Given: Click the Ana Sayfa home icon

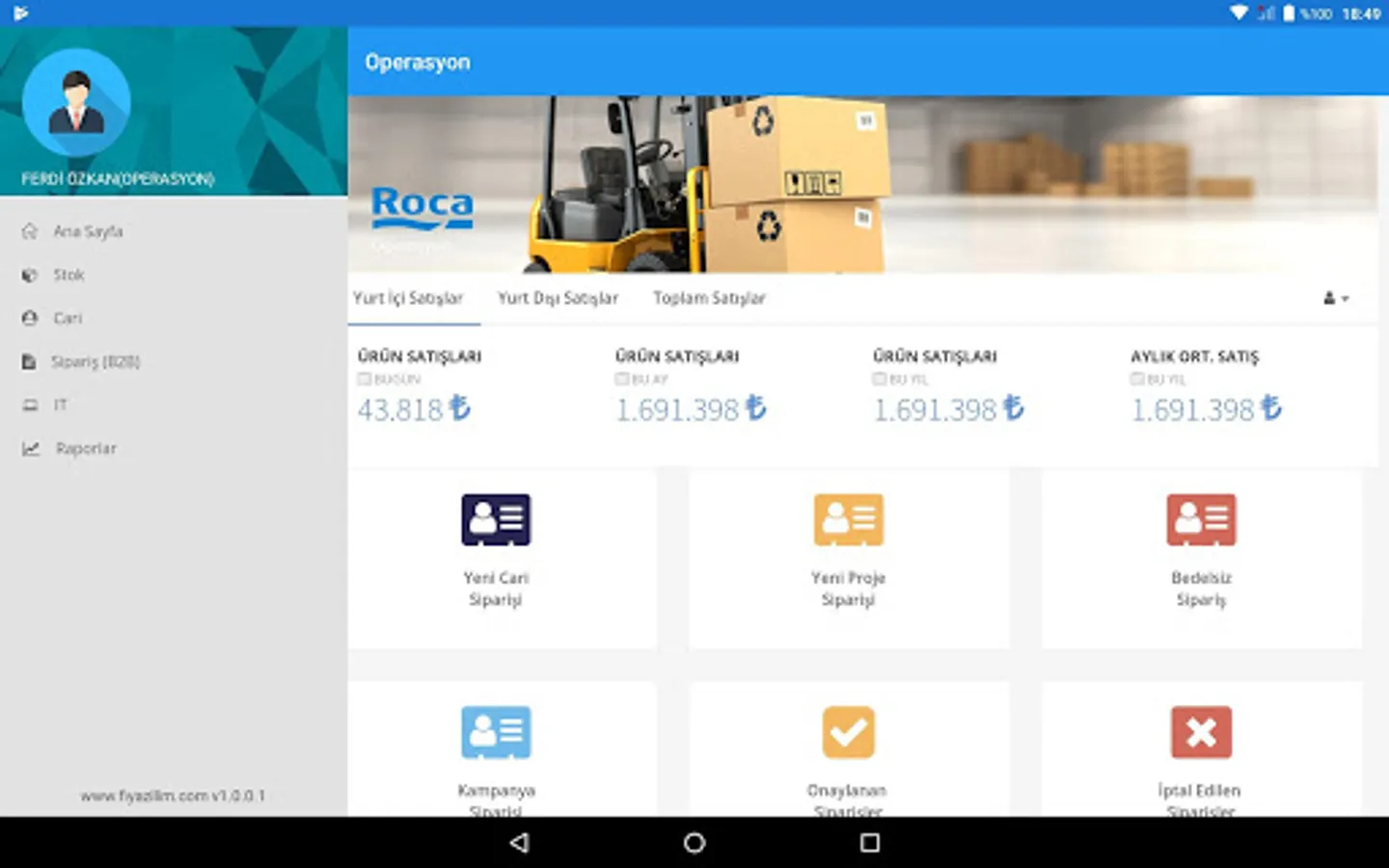Looking at the screenshot, I should pos(30,231).
